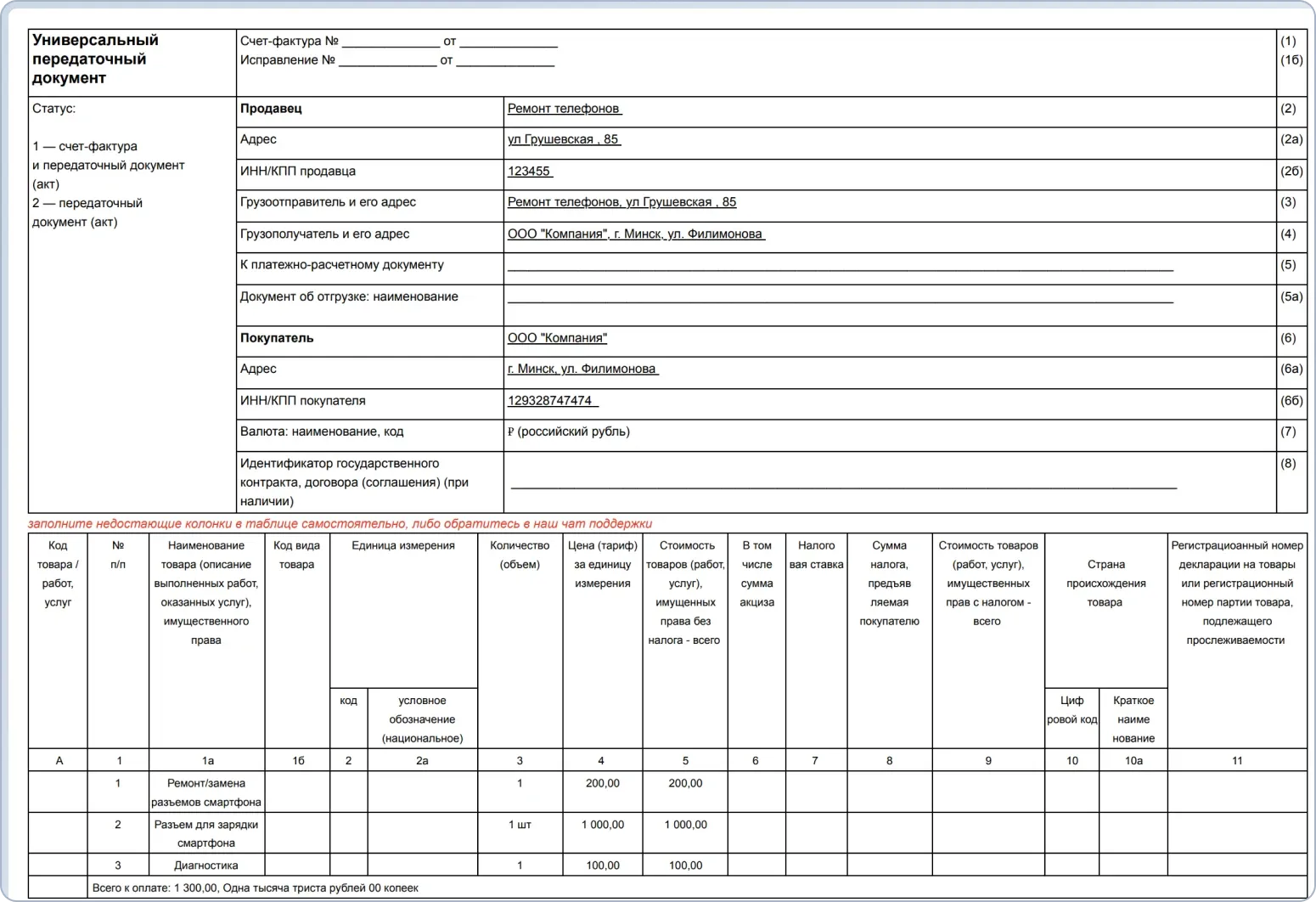Click the price cell '1 000,00' in column 4
1316x902 pixels.
(x=602, y=825)
